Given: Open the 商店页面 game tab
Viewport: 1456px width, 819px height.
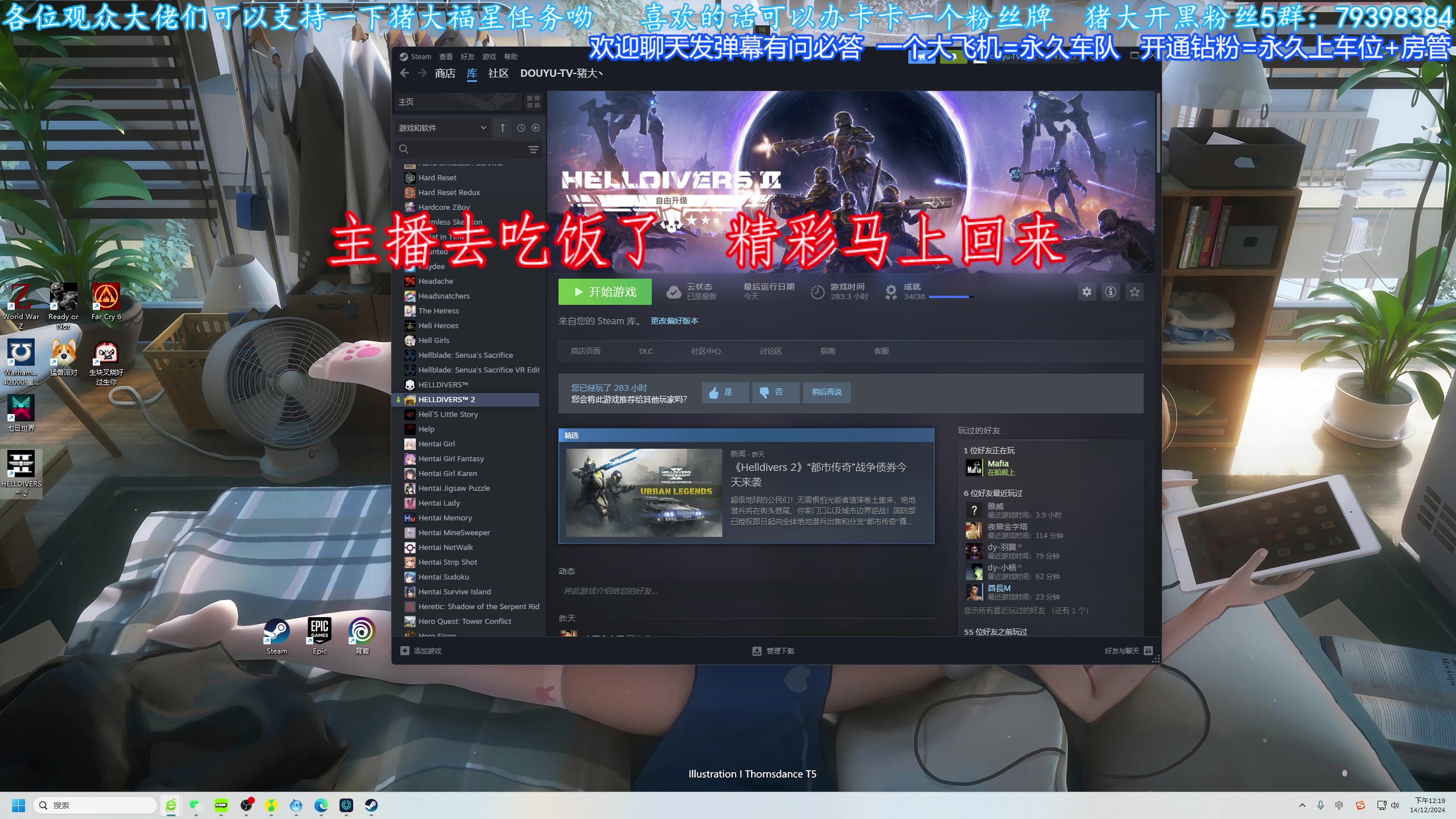Looking at the screenshot, I should [585, 351].
